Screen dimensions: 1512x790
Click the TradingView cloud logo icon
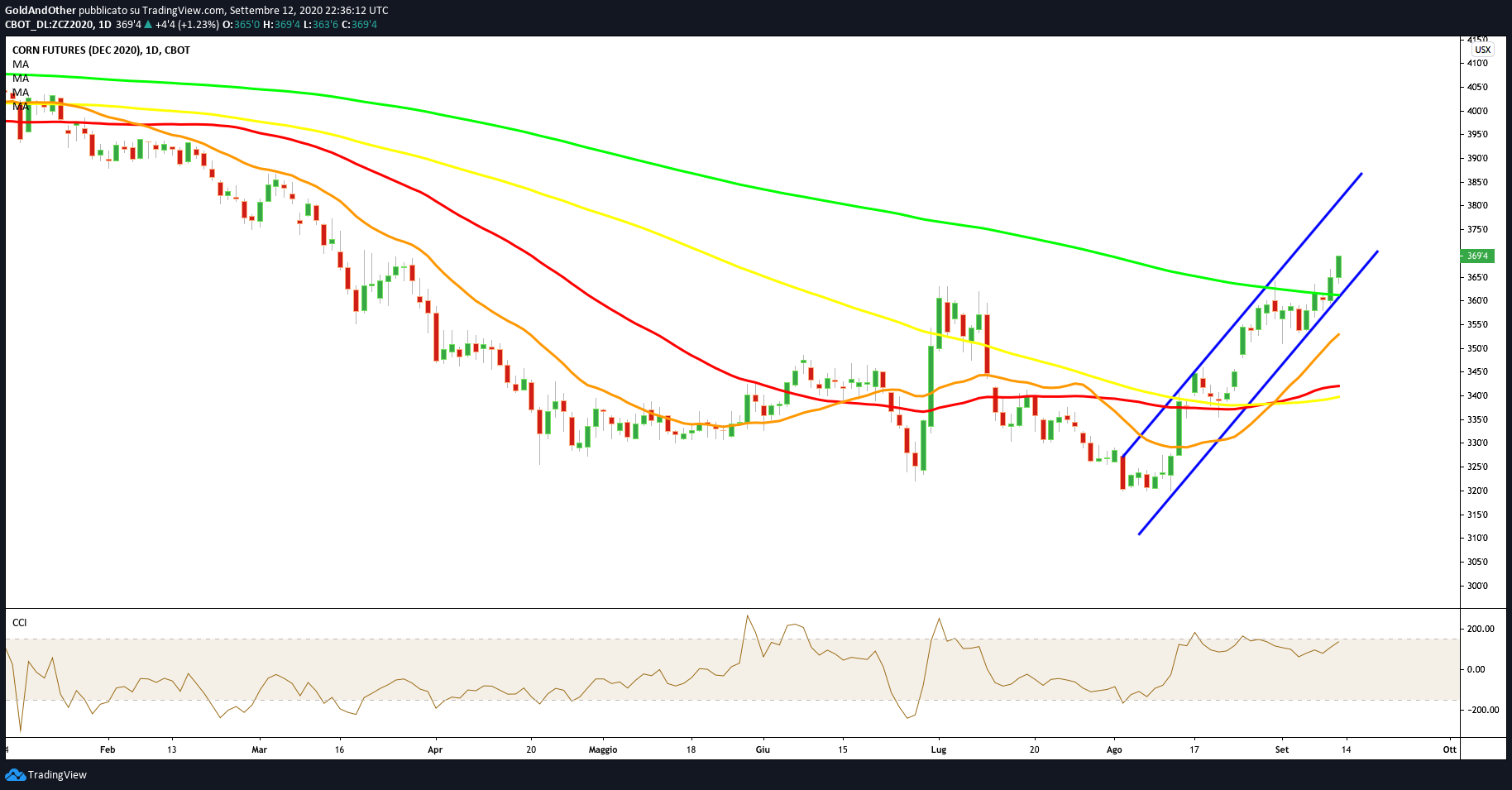15,774
